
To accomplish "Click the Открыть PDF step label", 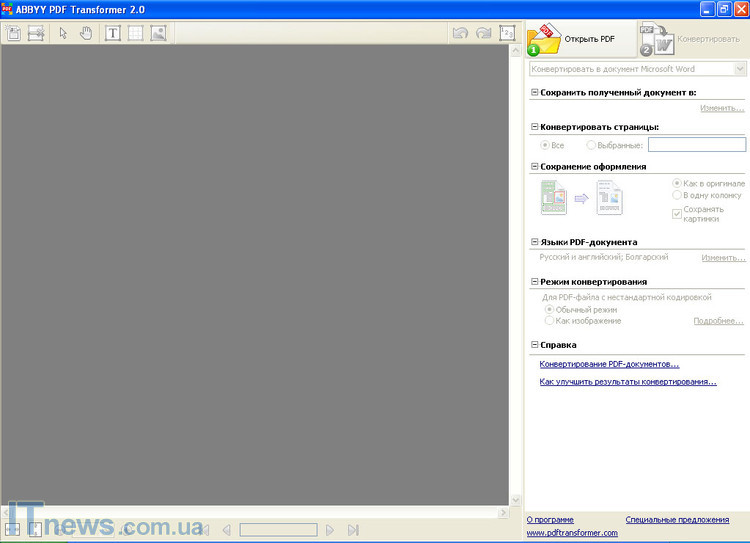I will point(589,39).
